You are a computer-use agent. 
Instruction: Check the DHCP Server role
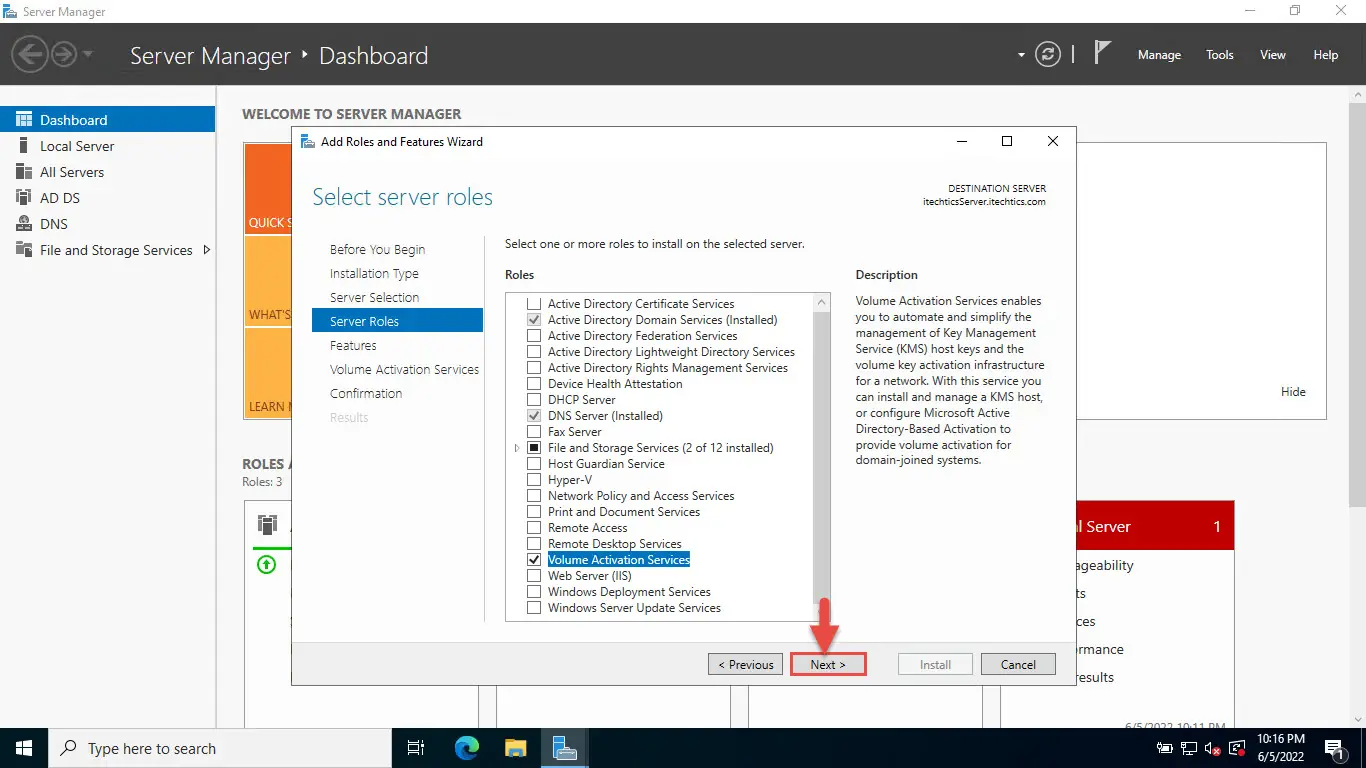[x=534, y=400]
